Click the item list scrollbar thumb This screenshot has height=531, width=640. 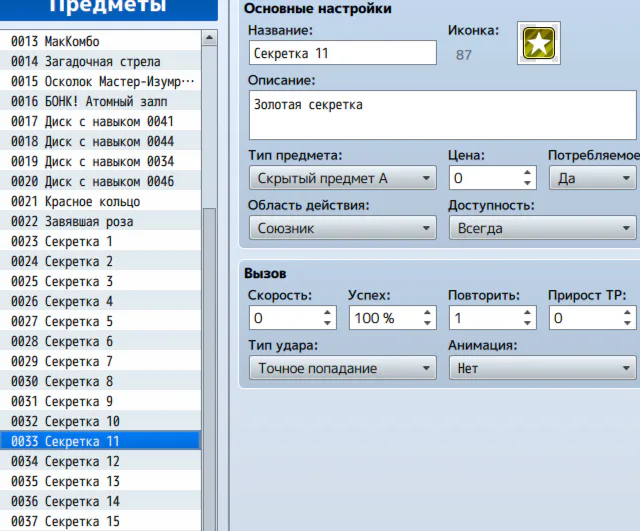click(x=209, y=369)
